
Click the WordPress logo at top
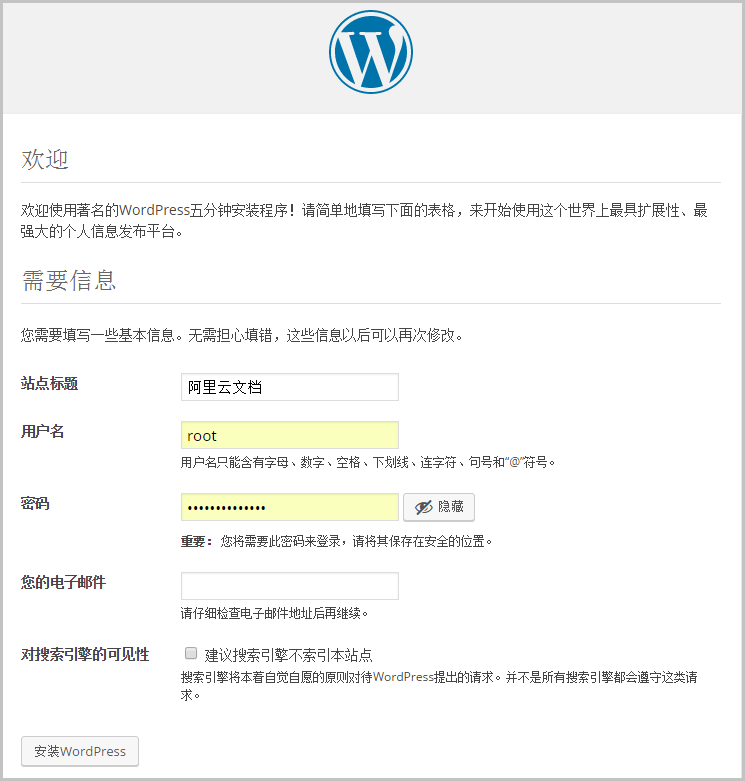pyautogui.click(x=371, y=52)
